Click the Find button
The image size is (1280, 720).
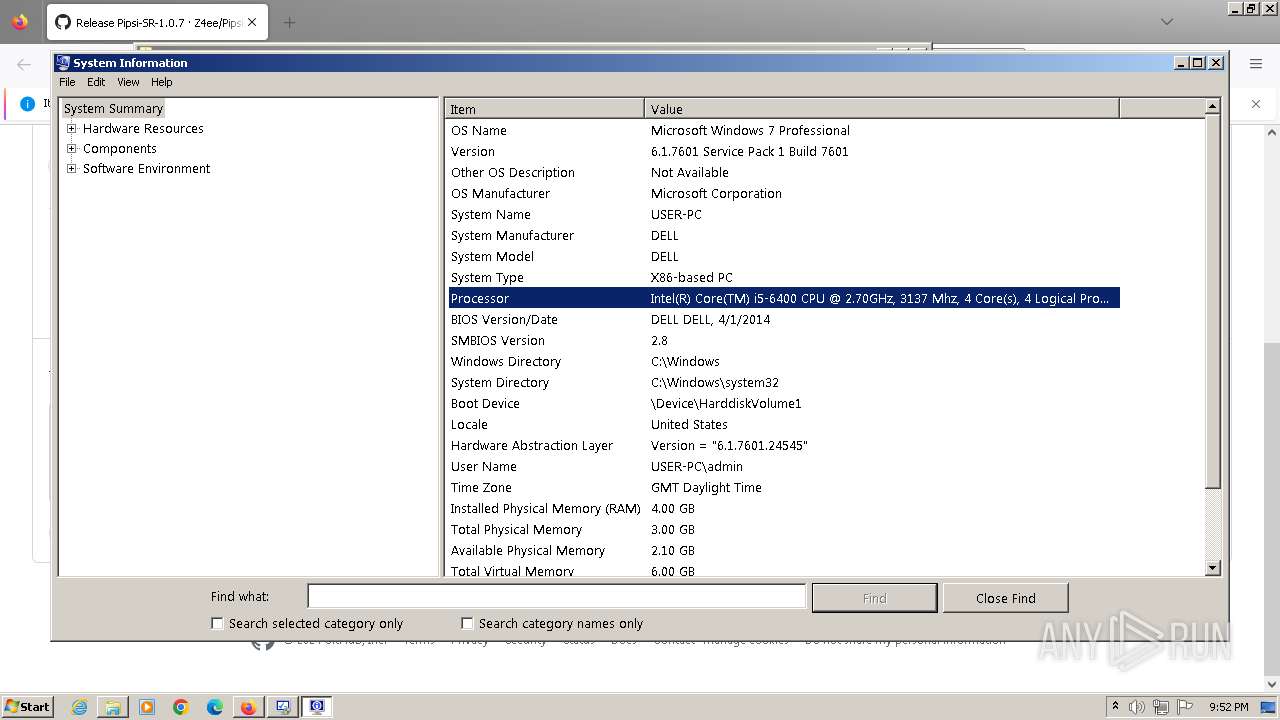[874, 598]
